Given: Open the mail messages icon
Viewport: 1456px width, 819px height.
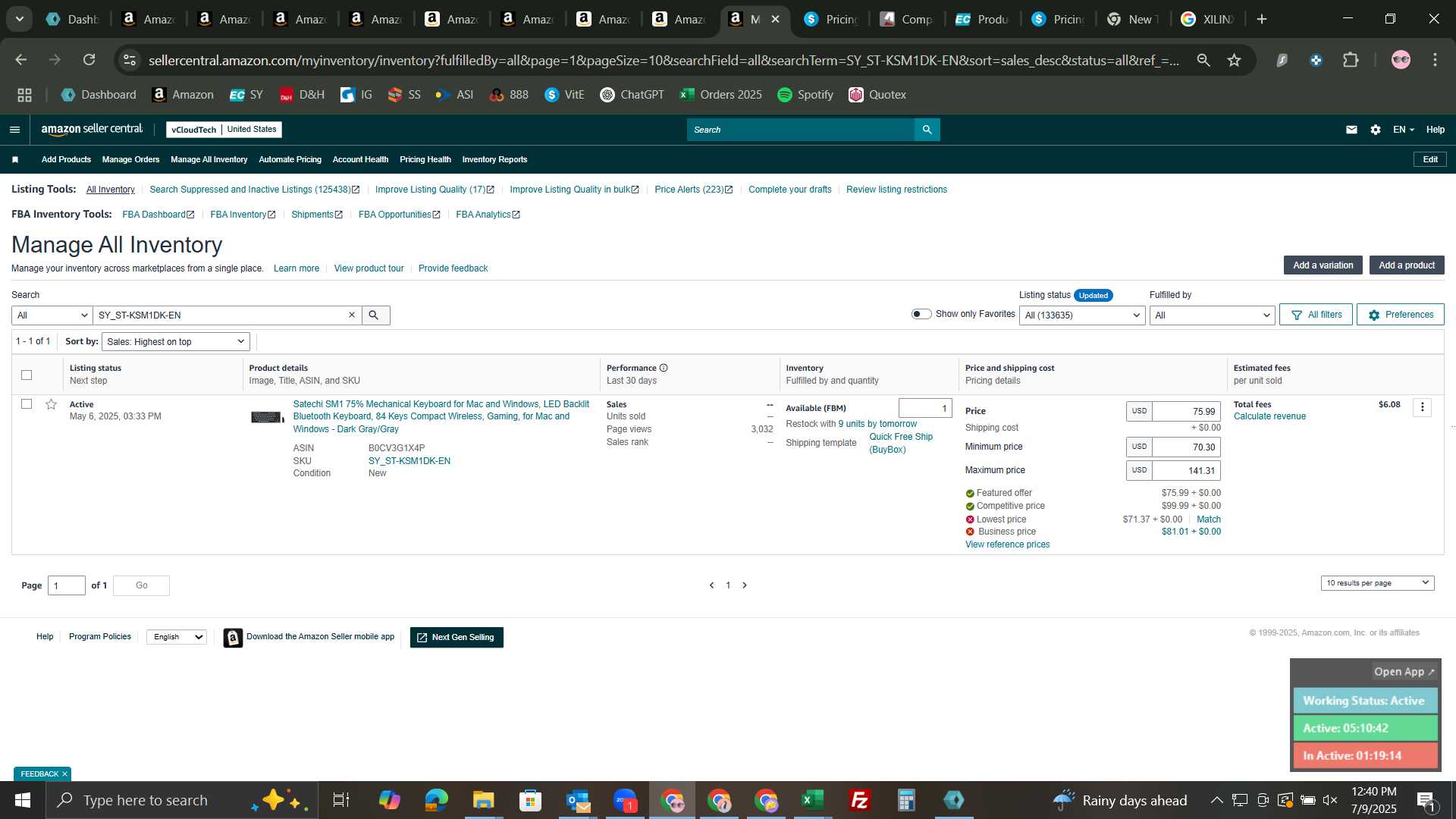Looking at the screenshot, I should 1351,130.
